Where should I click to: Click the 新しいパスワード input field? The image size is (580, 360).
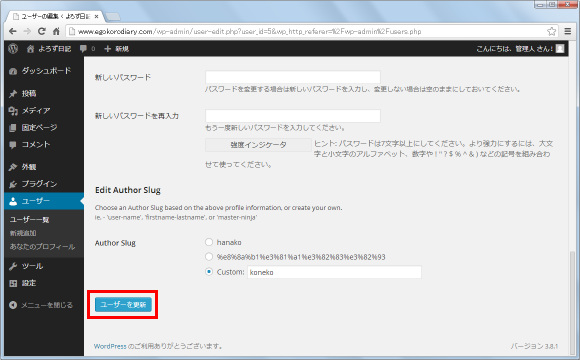point(293,77)
